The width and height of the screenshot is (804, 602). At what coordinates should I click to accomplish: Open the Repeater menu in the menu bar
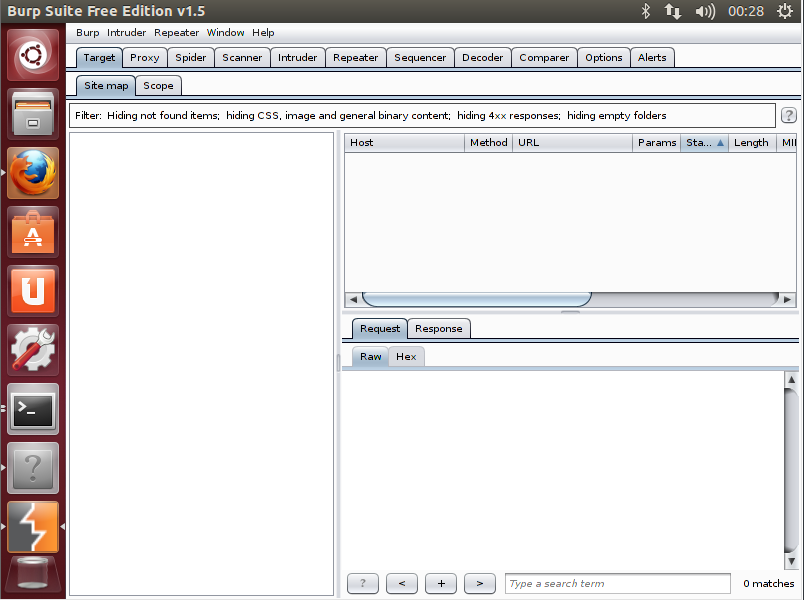pyautogui.click(x=176, y=33)
